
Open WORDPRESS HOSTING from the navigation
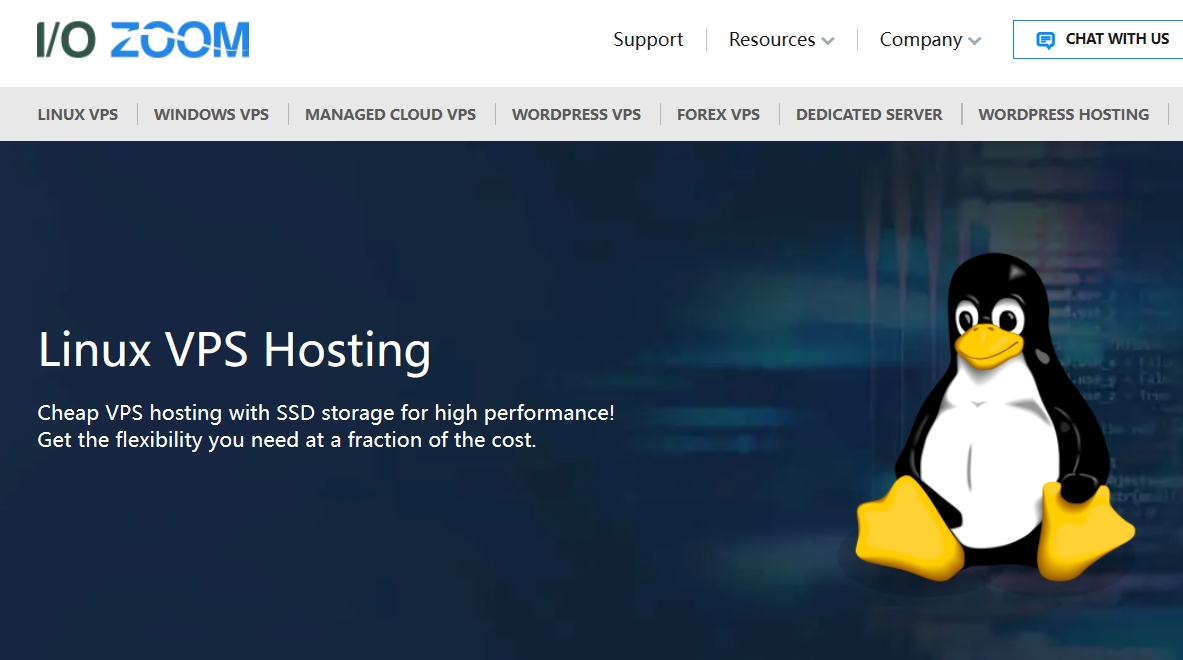[1063, 114]
